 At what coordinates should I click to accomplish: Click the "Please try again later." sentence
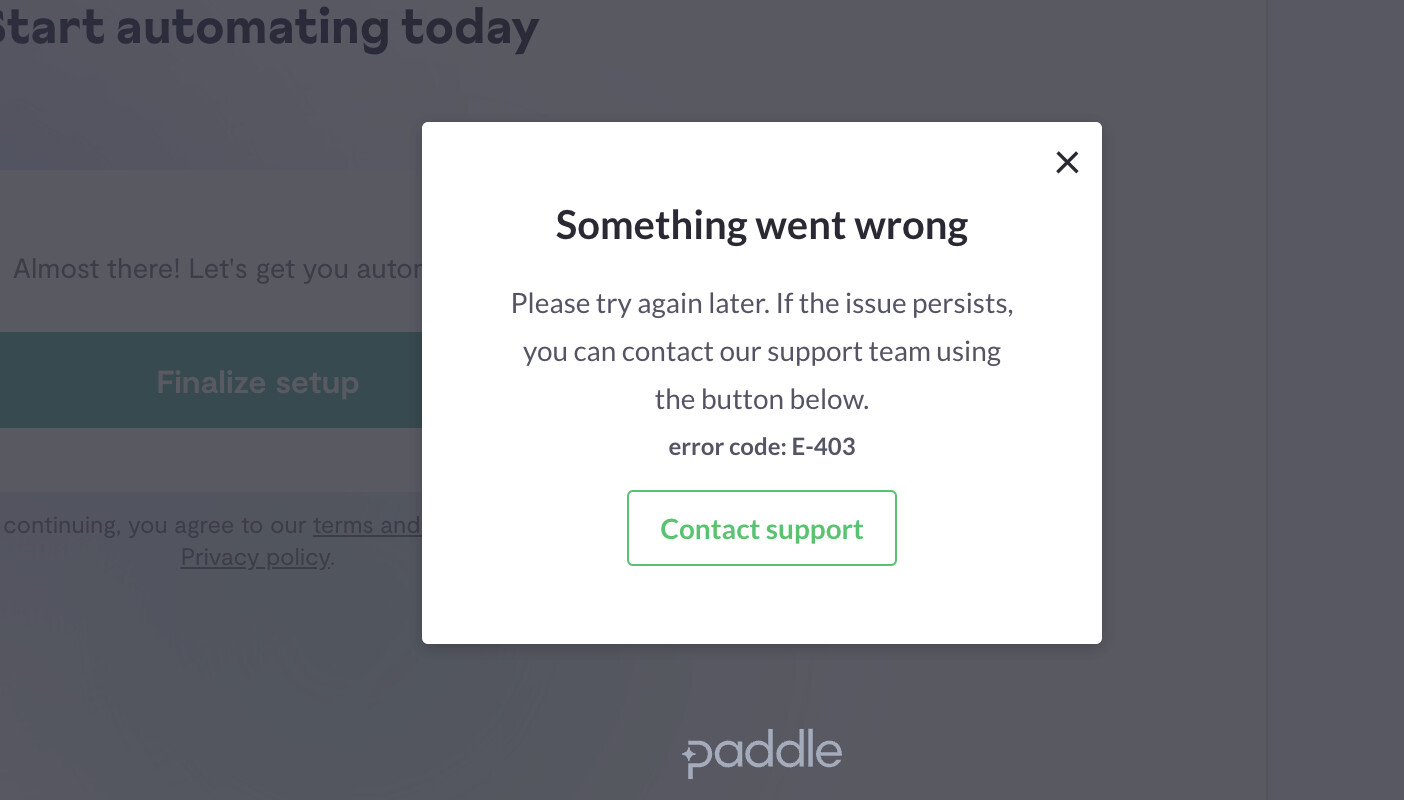(638, 303)
